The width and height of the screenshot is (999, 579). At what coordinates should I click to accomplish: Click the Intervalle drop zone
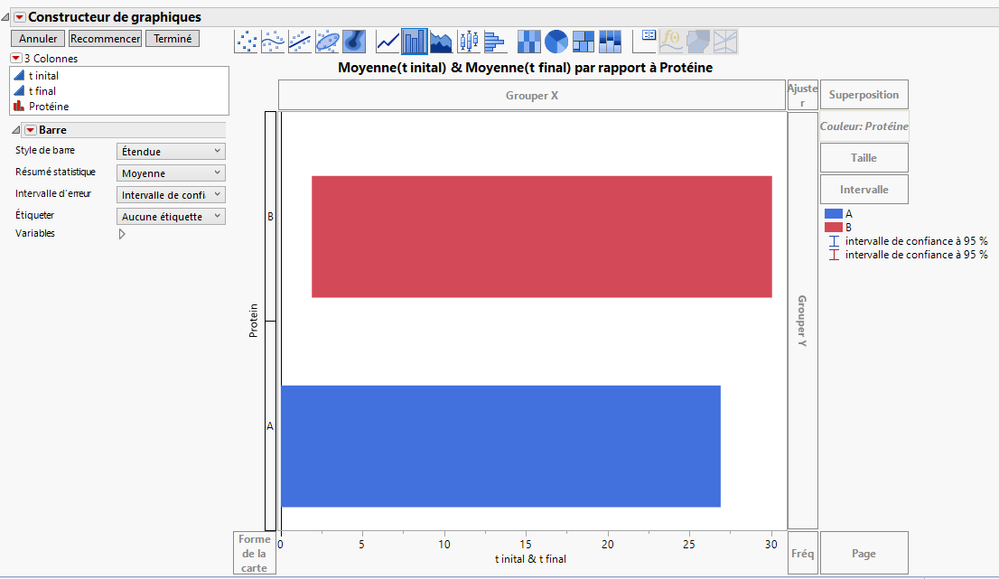[x=864, y=189]
